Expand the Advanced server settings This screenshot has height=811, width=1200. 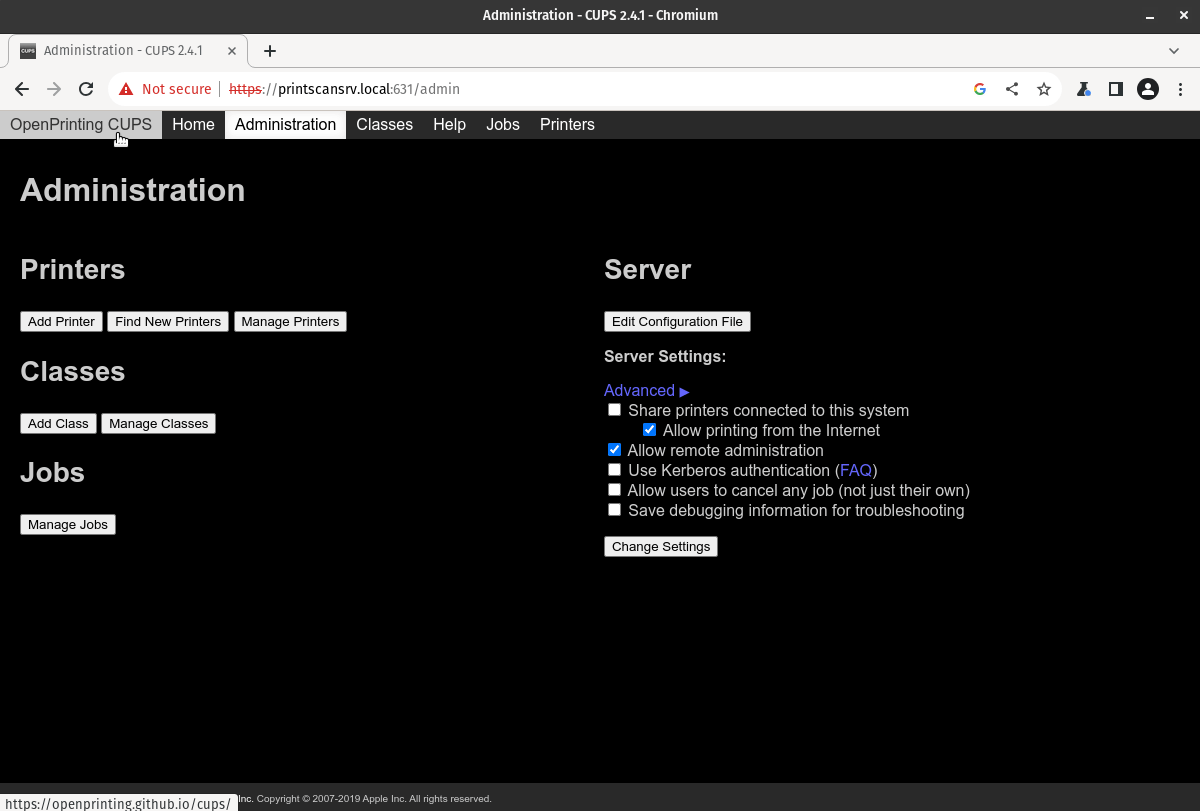point(646,391)
